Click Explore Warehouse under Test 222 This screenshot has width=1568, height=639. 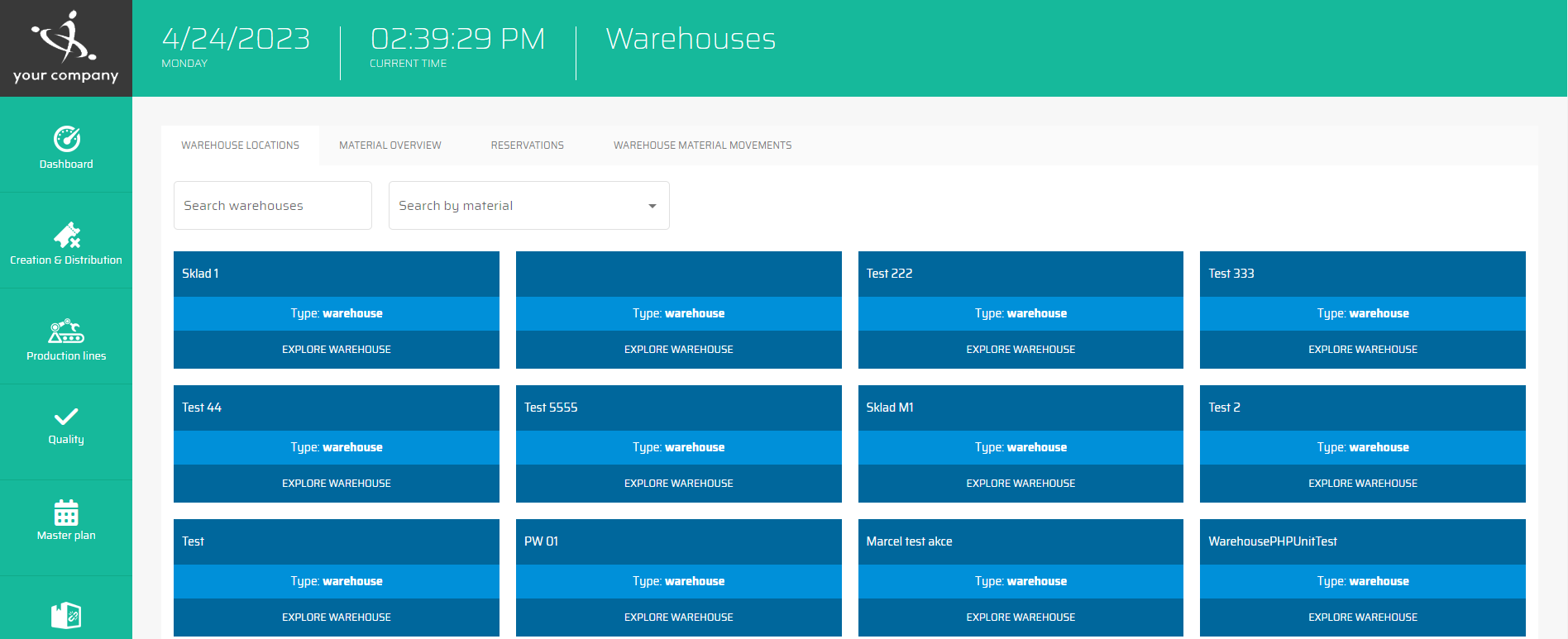tap(1021, 350)
